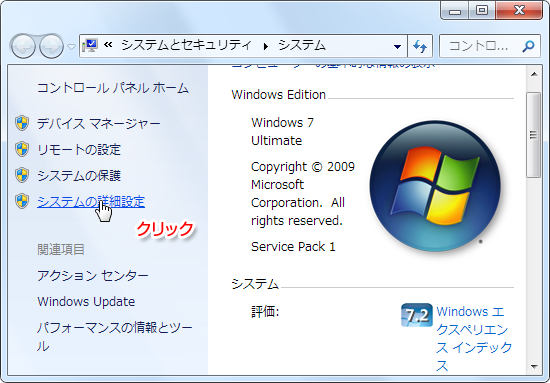Screen dimensions: 550x383
Task: Click the double chevron in address bar
Action: 108,45
